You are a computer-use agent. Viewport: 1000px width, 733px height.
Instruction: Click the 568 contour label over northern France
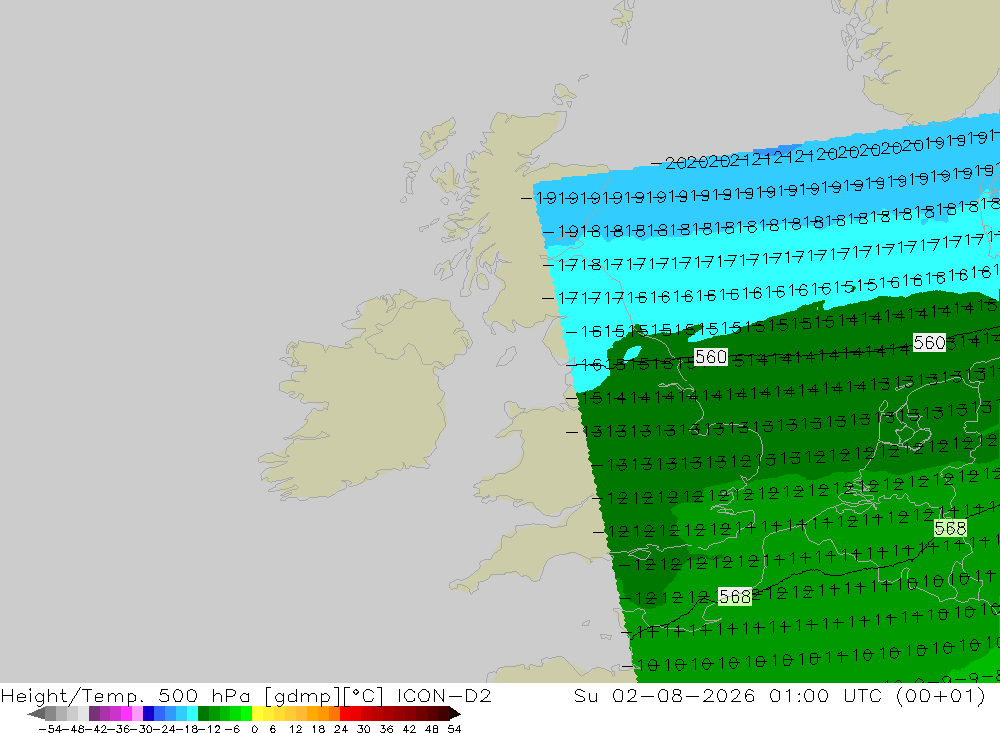(x=735, y=596)
